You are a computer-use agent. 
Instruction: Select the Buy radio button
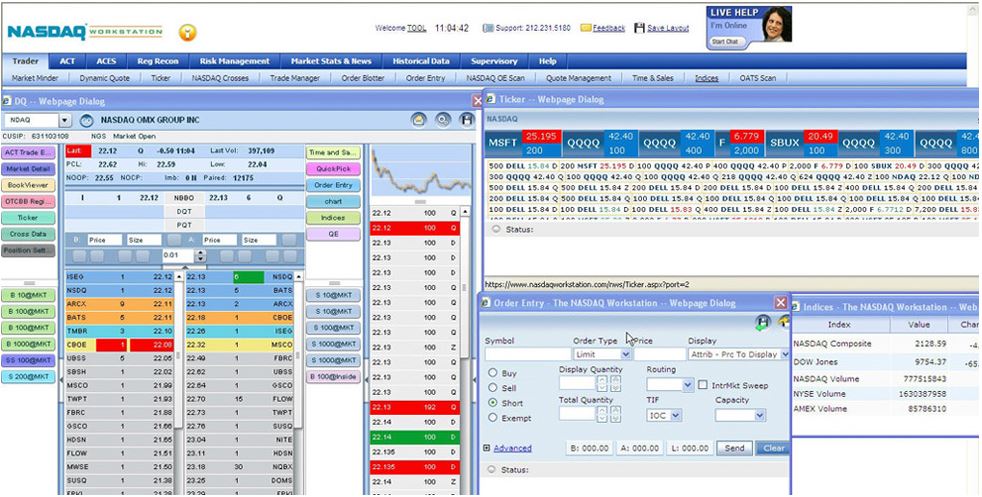tap(493, 373)
